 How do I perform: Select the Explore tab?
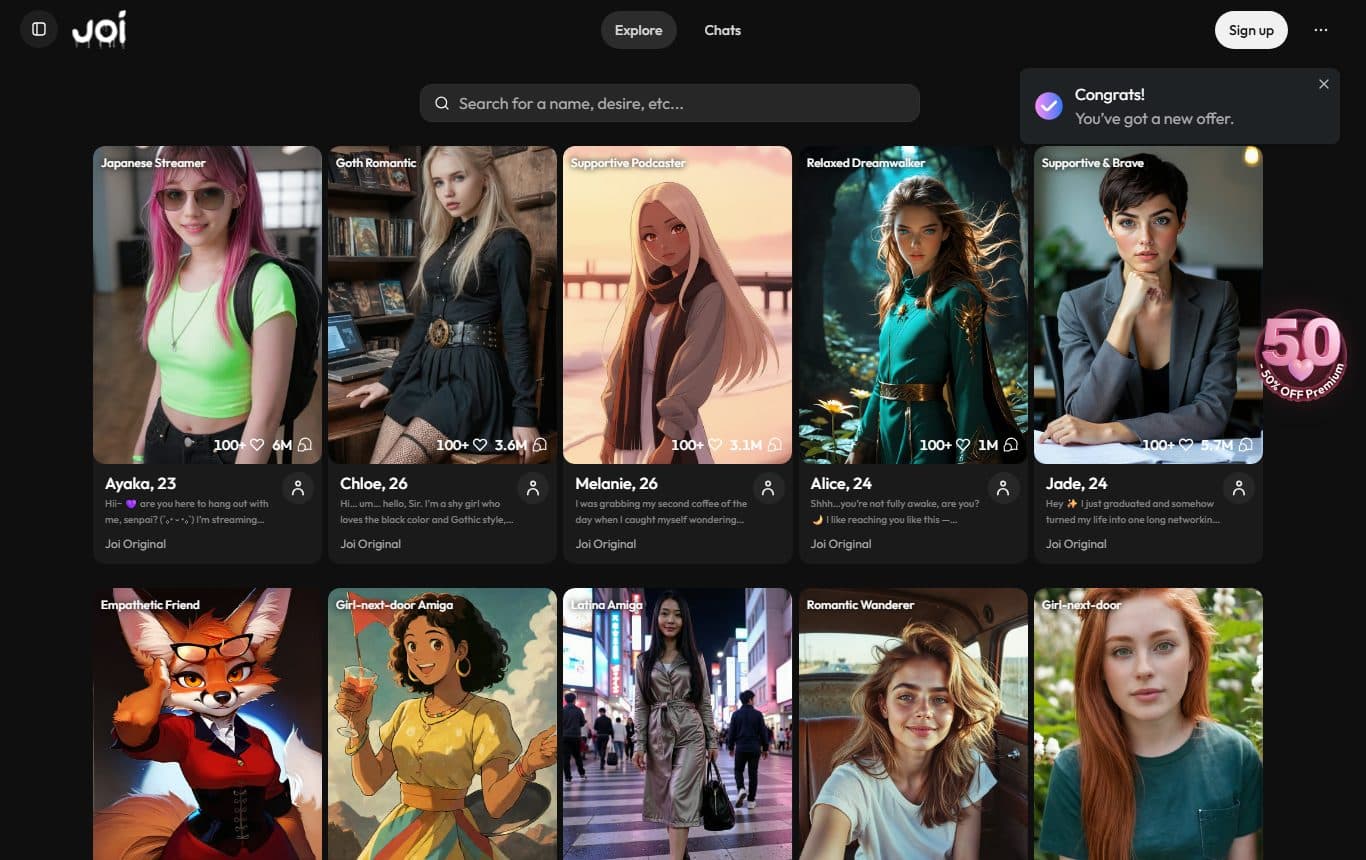638,30
